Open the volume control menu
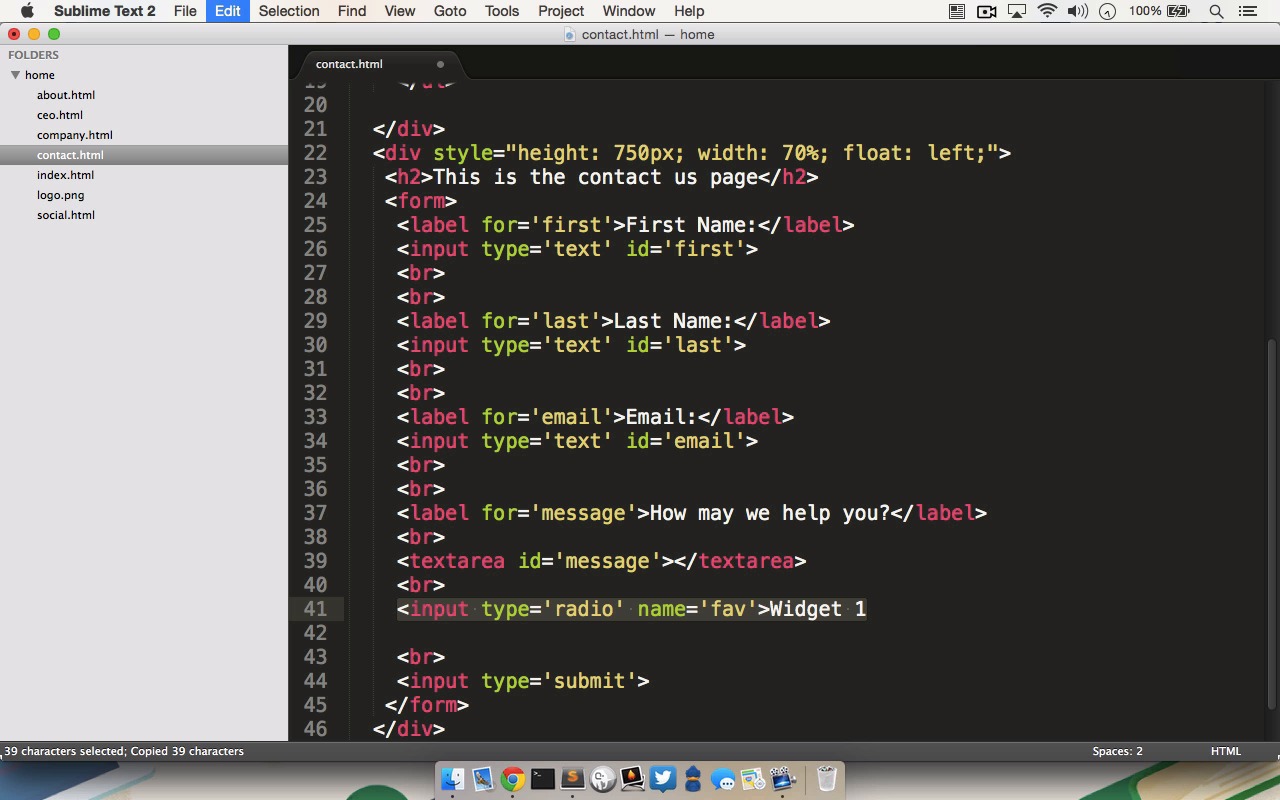 (x=1077, y=11)
